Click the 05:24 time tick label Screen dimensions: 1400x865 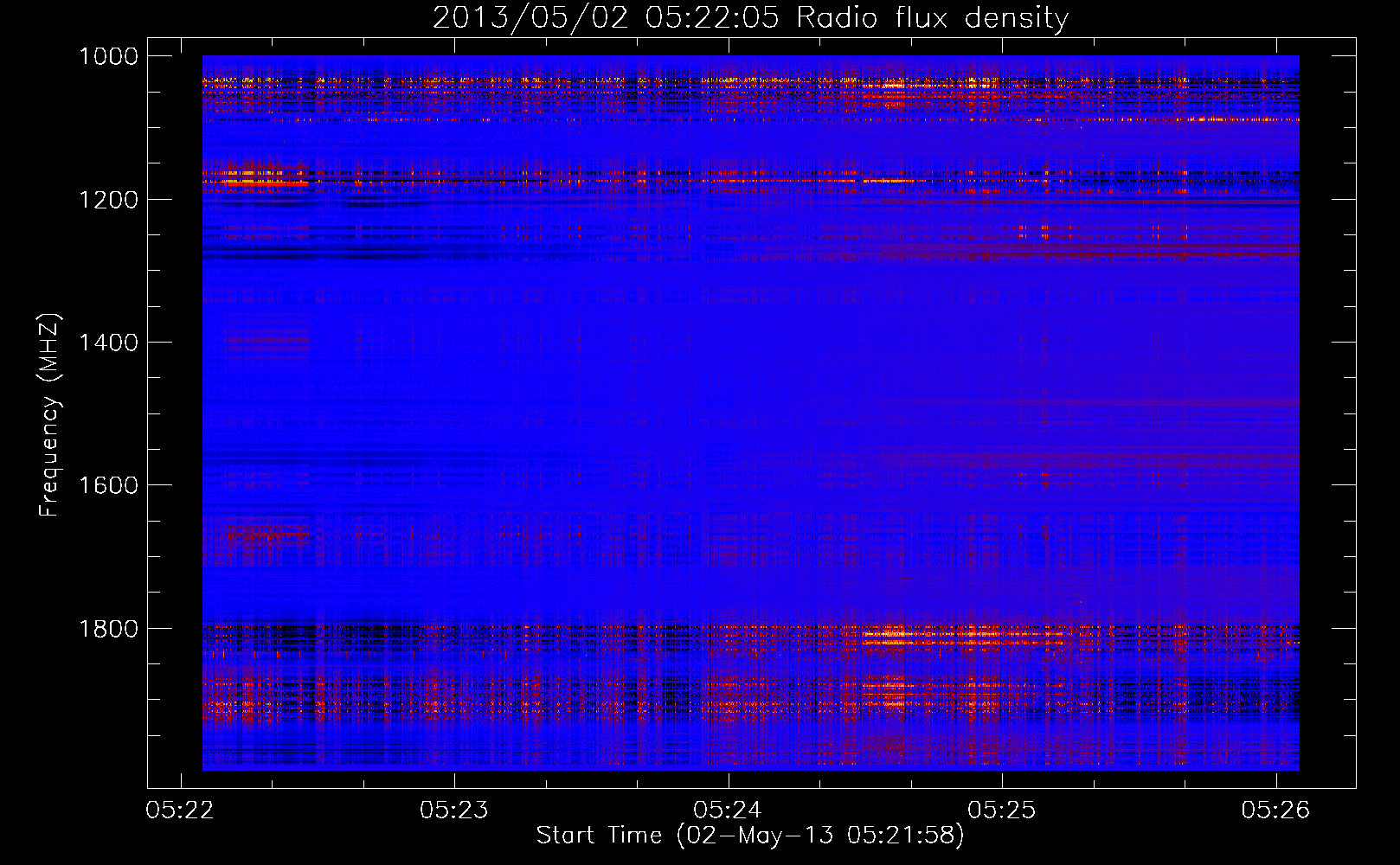[728, 811]
